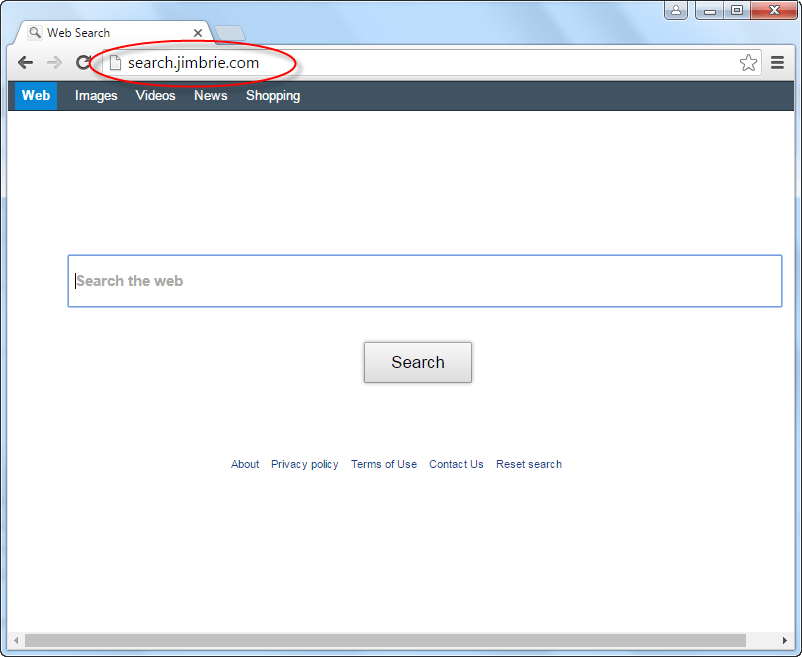Maximize the browser window

(737, 10)
